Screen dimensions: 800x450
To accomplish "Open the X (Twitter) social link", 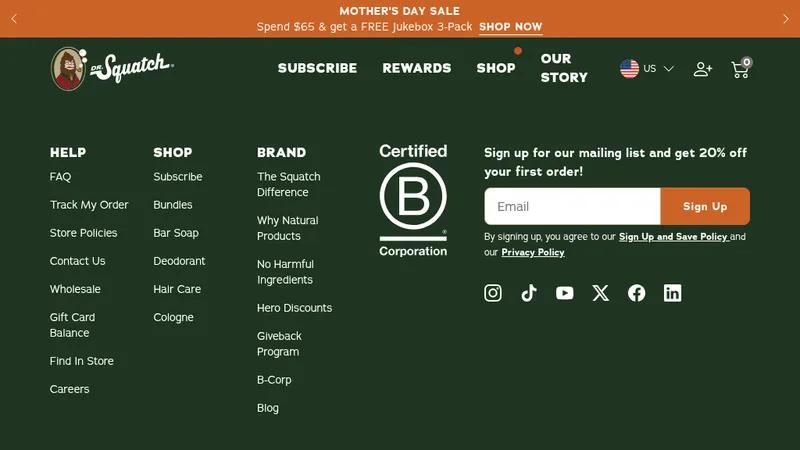I will 601,293.
